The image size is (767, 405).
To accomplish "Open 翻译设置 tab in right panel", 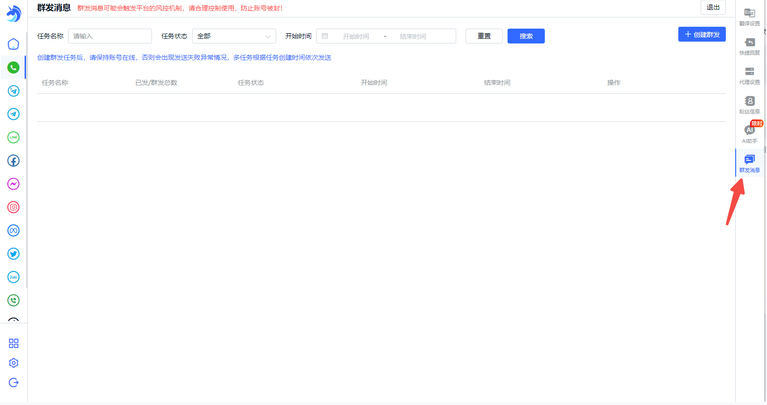I will 749,17.
